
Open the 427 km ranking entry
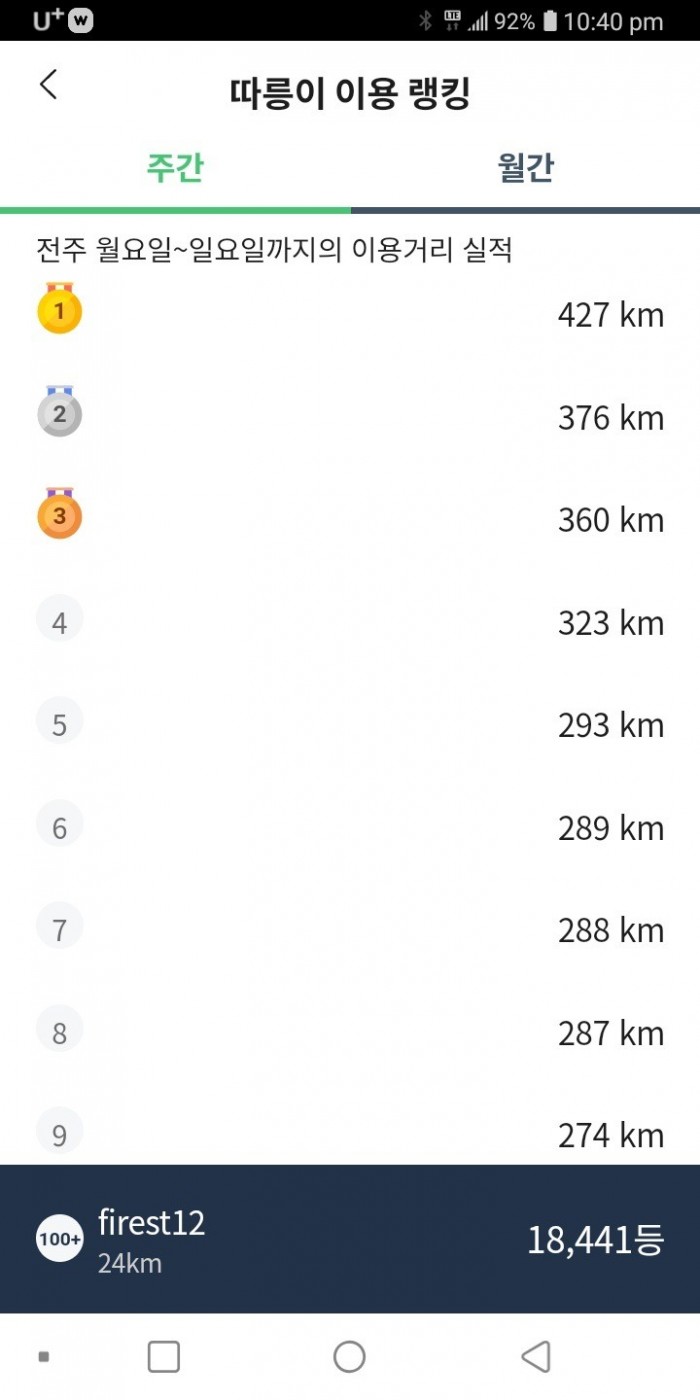coord(350,314)
